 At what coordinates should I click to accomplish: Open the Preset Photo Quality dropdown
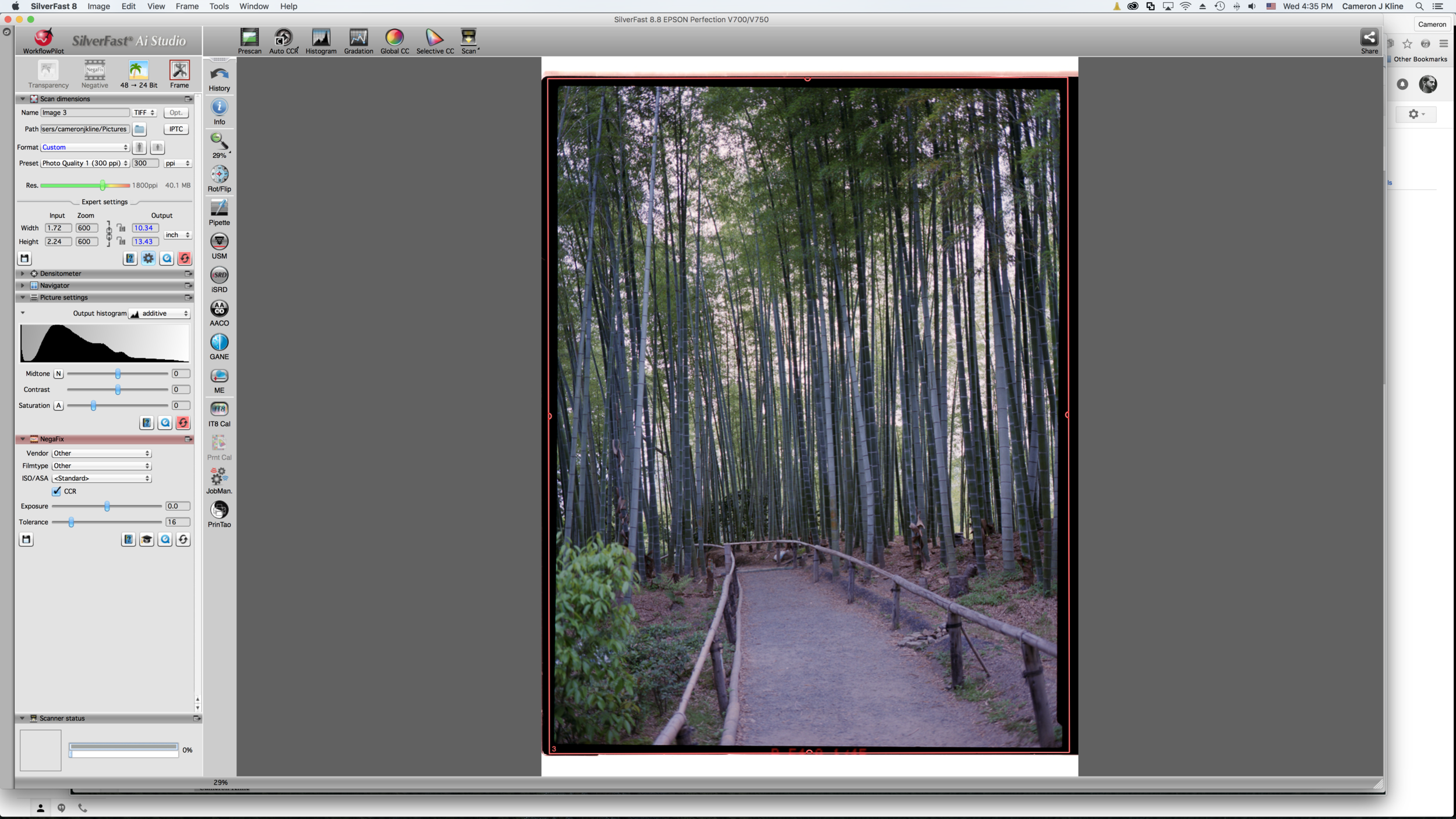85,163
